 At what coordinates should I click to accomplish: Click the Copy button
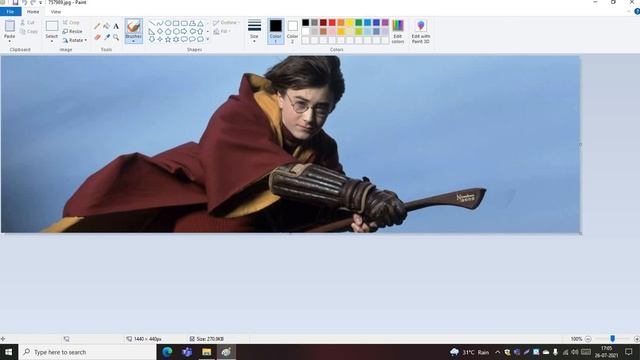(x=29, y=31)
